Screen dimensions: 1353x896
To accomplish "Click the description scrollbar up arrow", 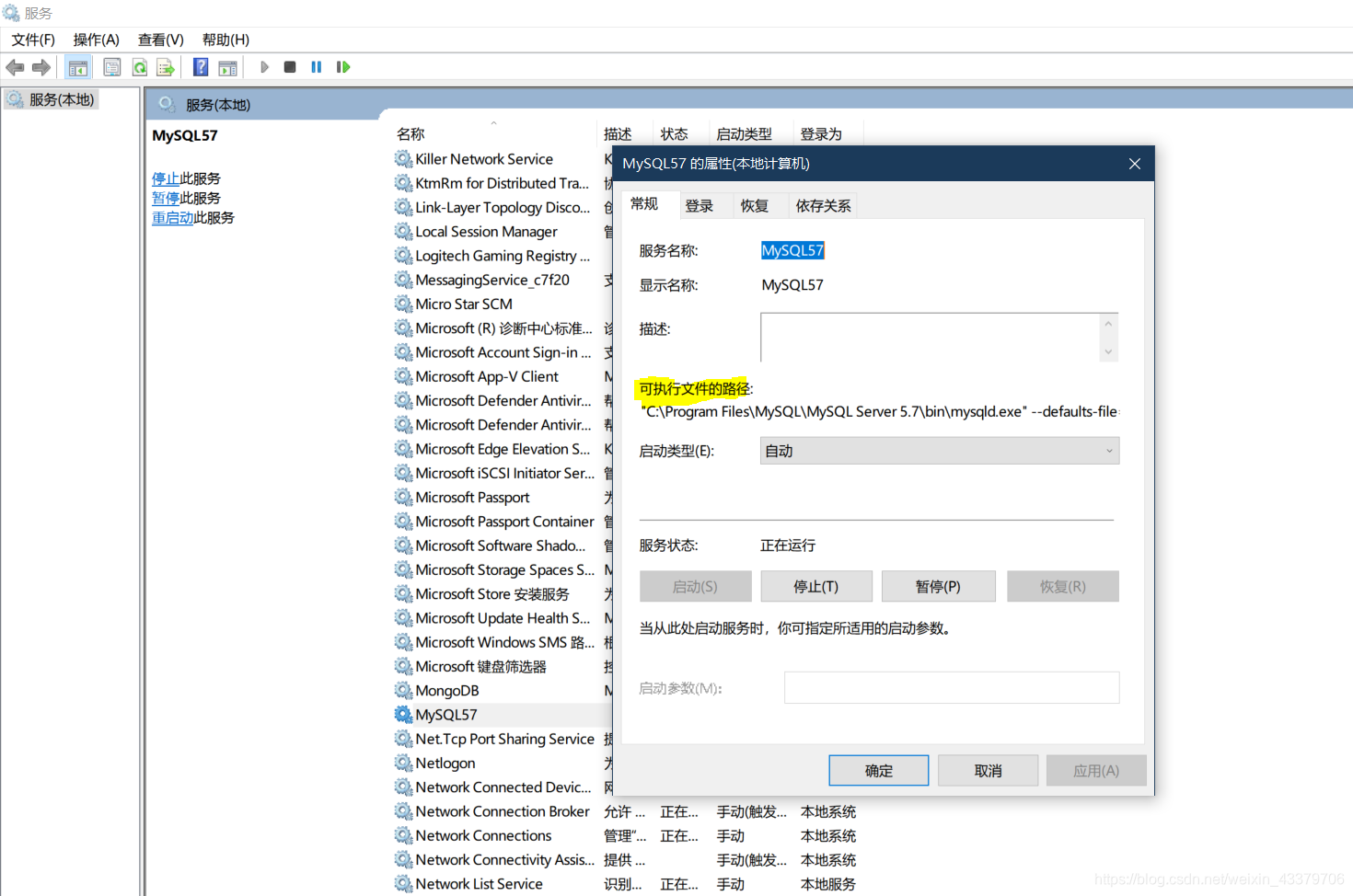I will [x=1108, y=324].
